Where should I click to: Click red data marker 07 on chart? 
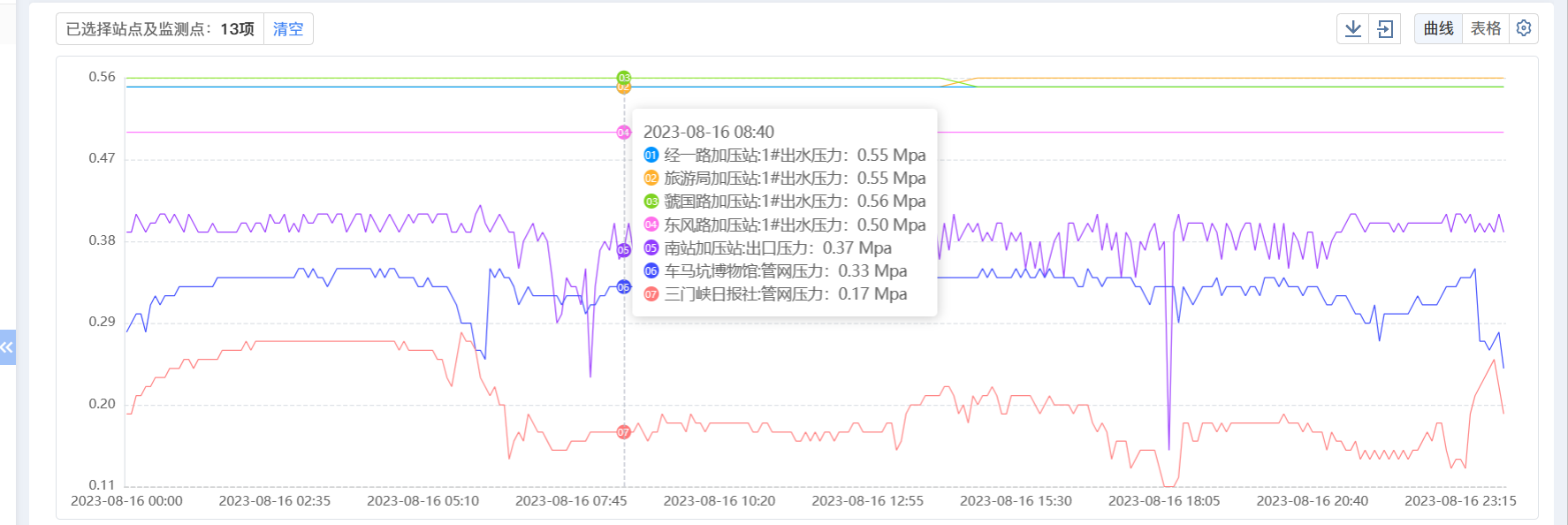(624, 432)
